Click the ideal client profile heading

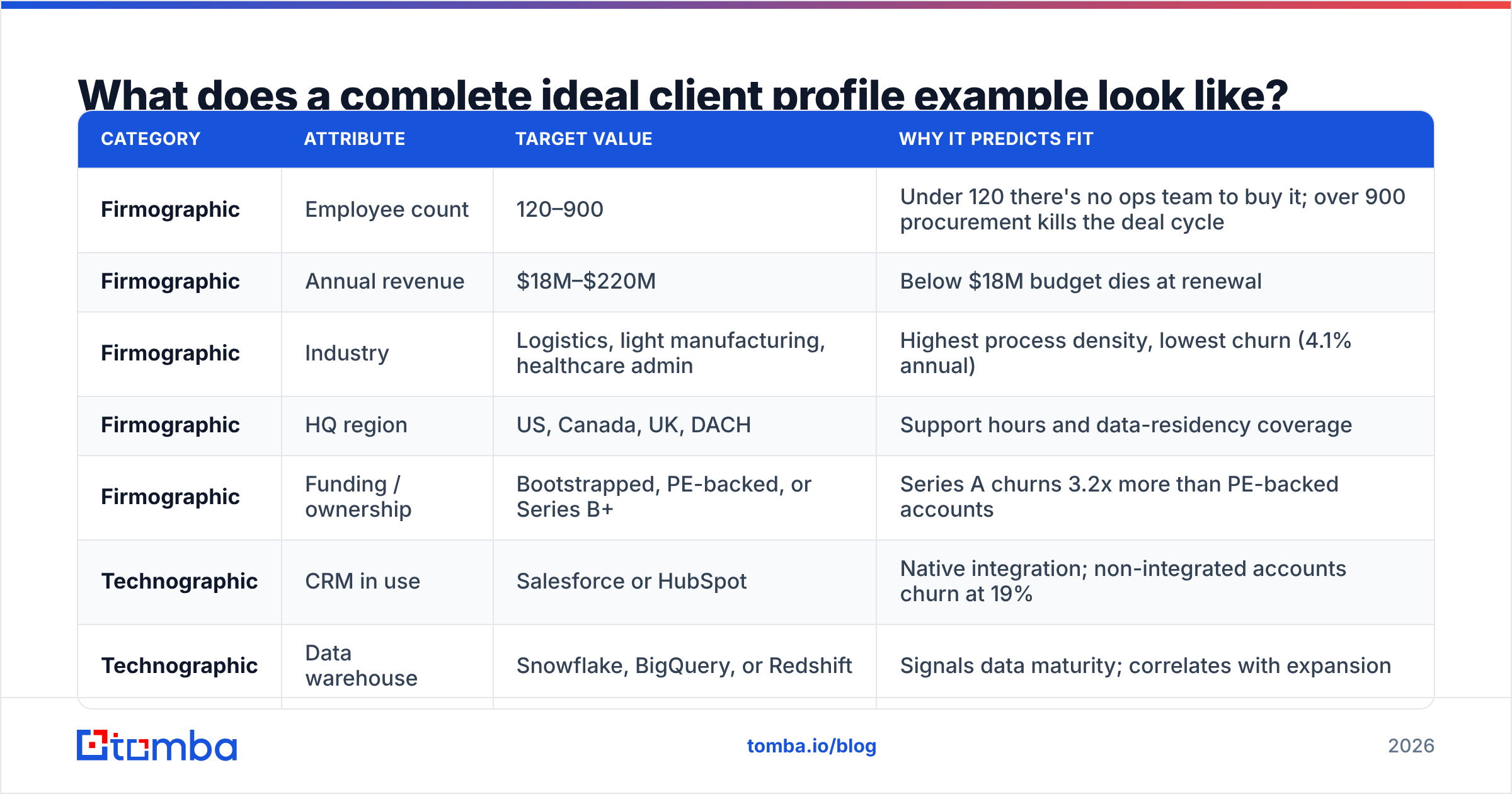(683, 95)
